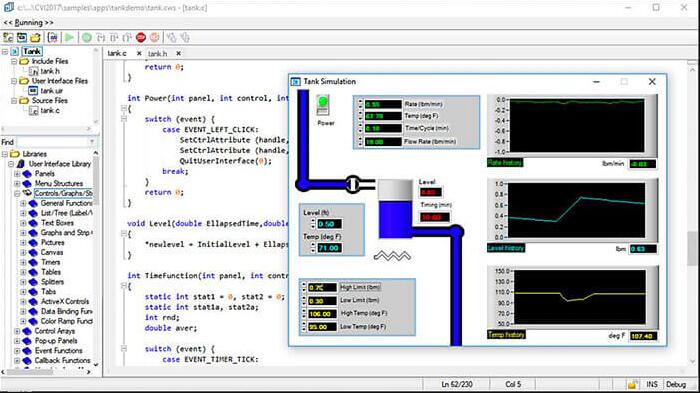Click the Temp (deg F) 71.00 stepper arrows
Image resolution: width=700 pixels, height=393 pixels.
[x=313, y=247]
